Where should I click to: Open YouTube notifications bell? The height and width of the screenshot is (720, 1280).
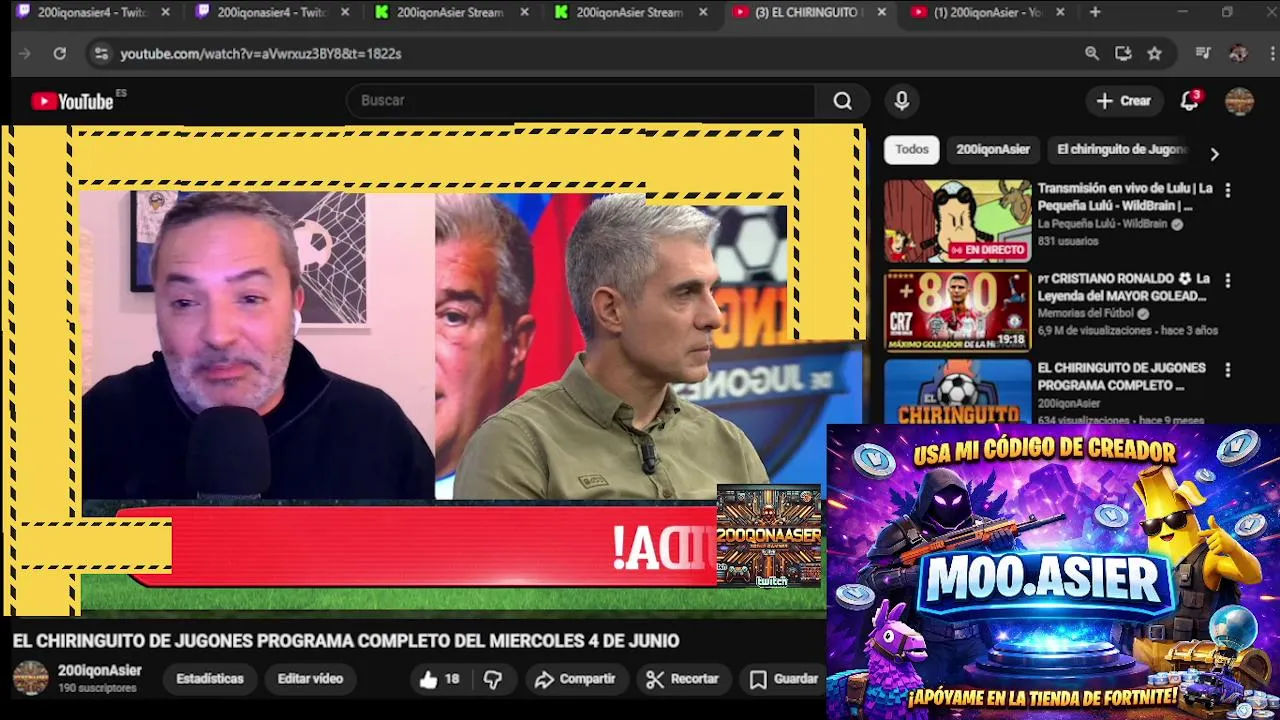(x=1189, y=101)
